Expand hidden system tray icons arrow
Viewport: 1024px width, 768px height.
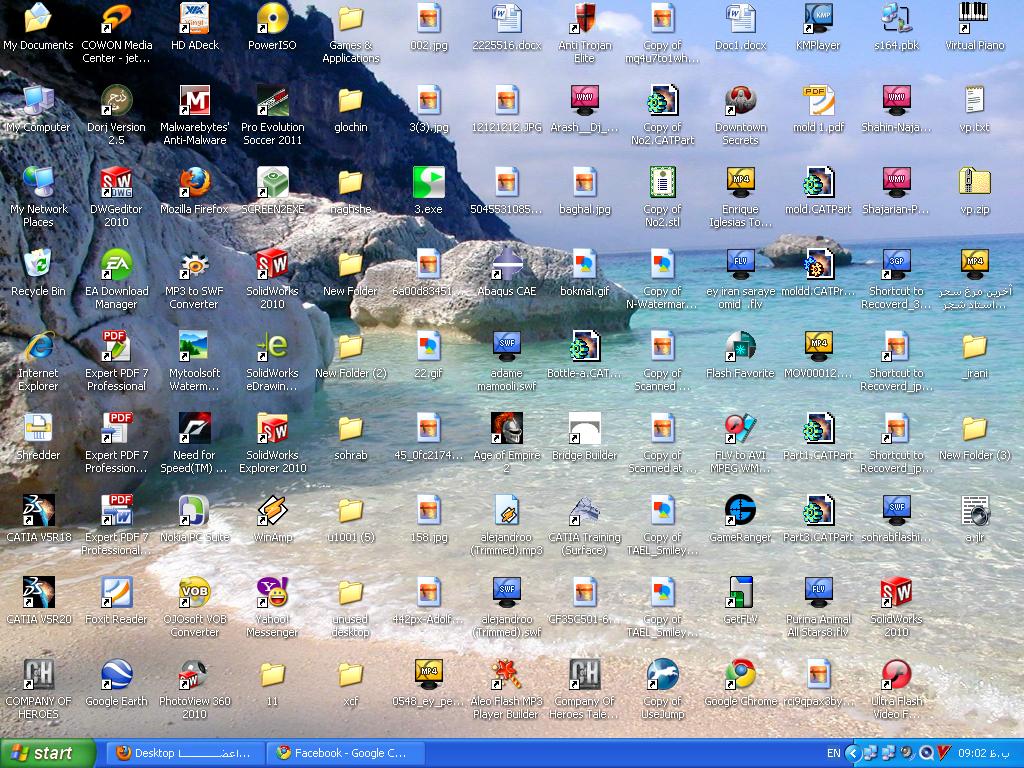(853, 753)
